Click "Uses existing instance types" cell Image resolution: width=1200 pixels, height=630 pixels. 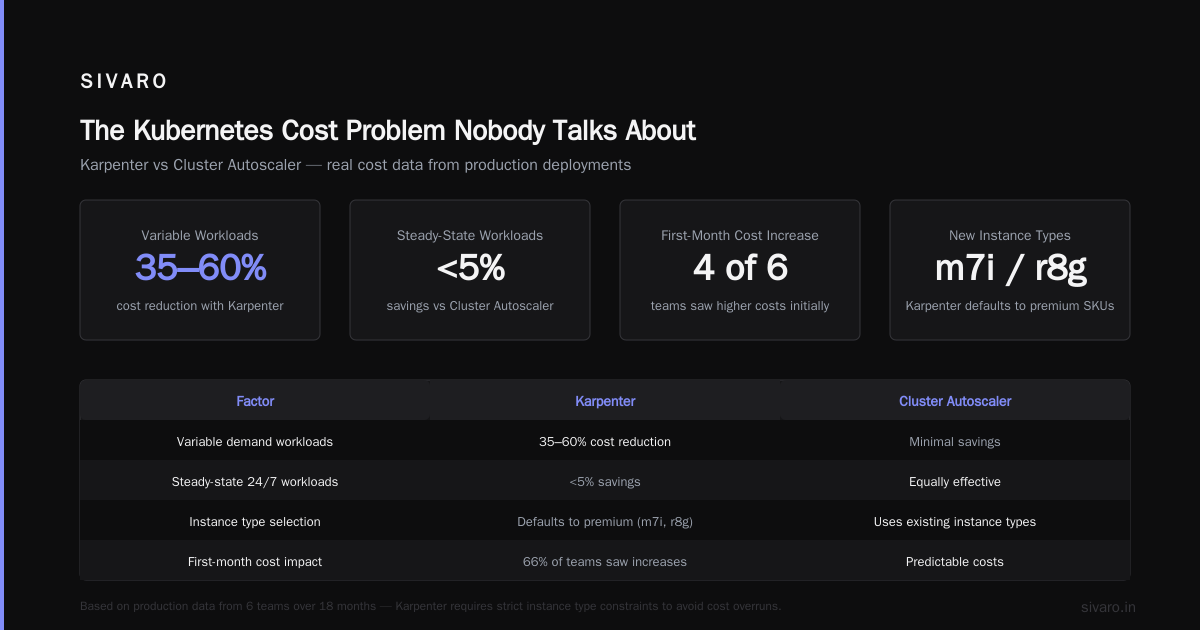[955, 521]
